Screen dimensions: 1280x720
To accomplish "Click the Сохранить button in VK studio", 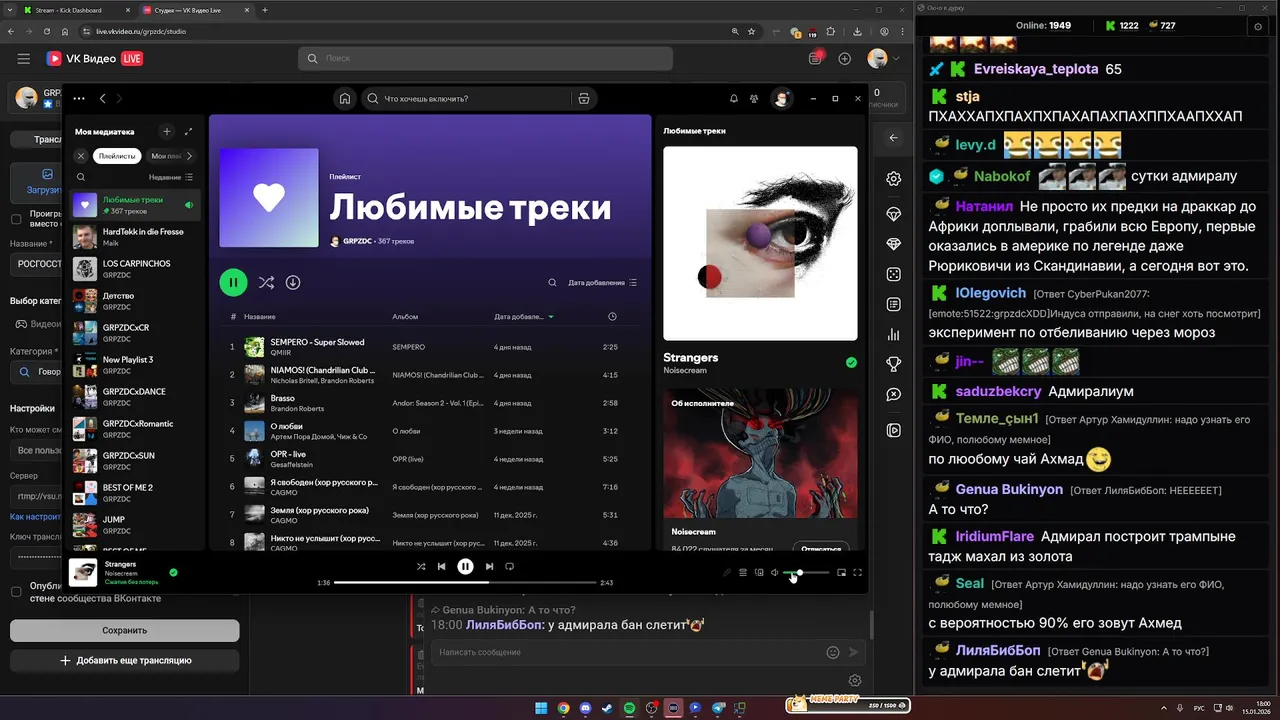I will tap(125, 631).
